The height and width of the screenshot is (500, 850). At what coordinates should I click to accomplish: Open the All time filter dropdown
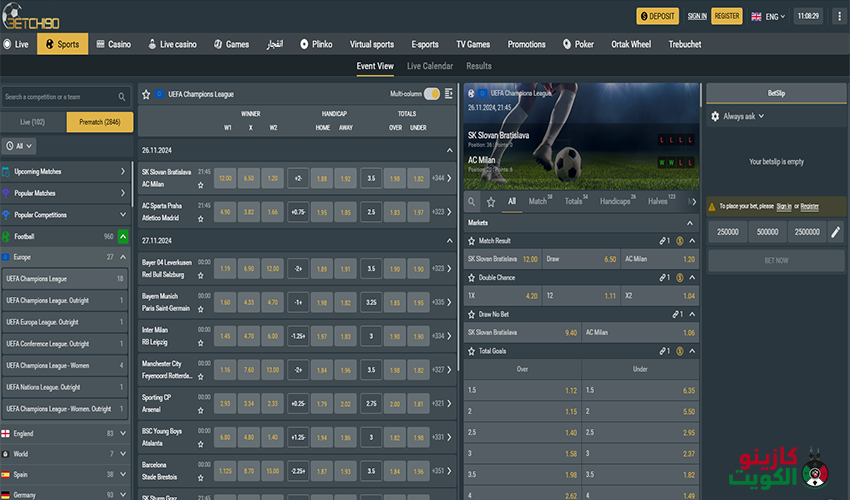coord(20,146)
